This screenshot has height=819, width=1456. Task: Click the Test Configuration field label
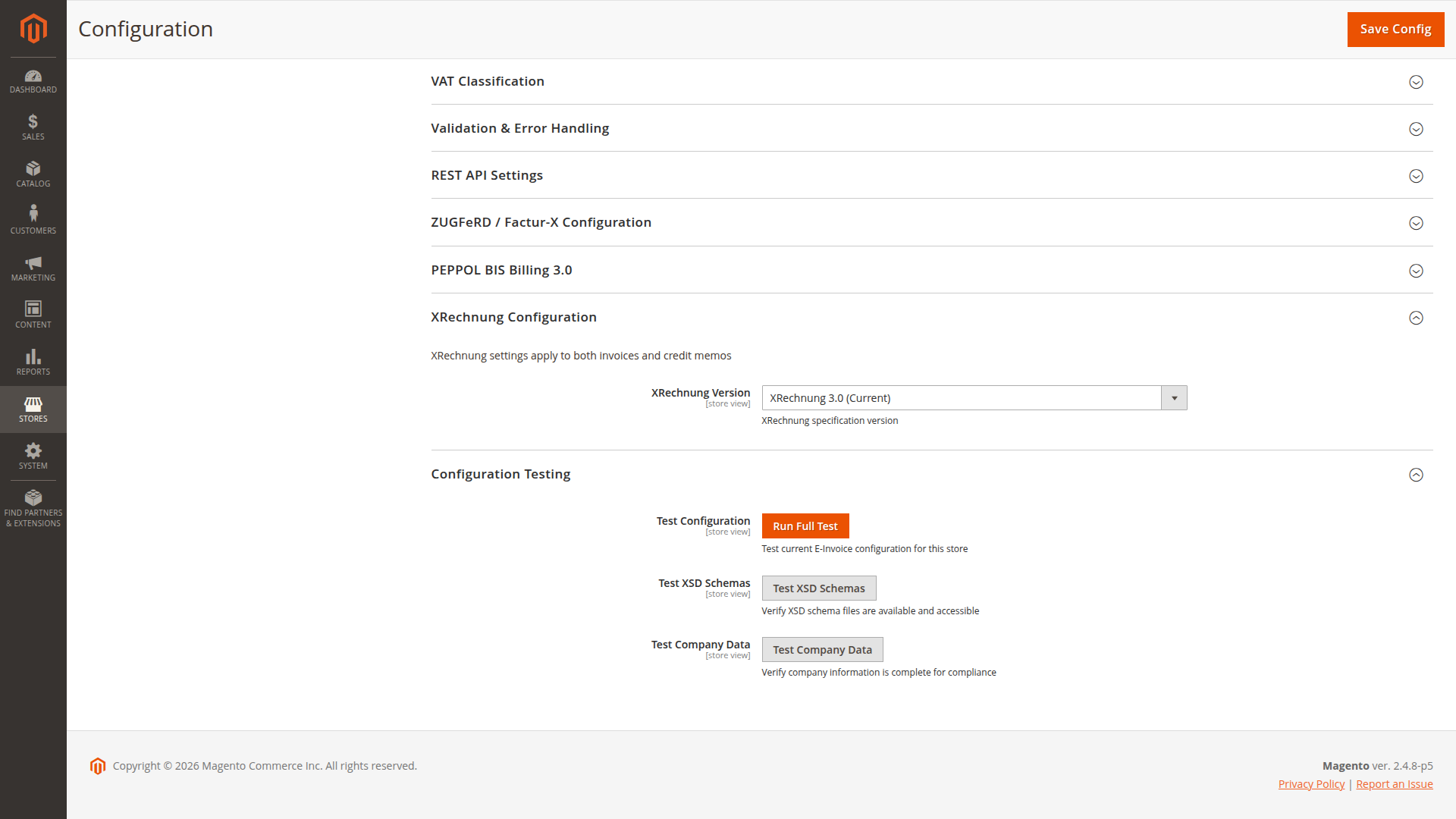tap(703, 521)
